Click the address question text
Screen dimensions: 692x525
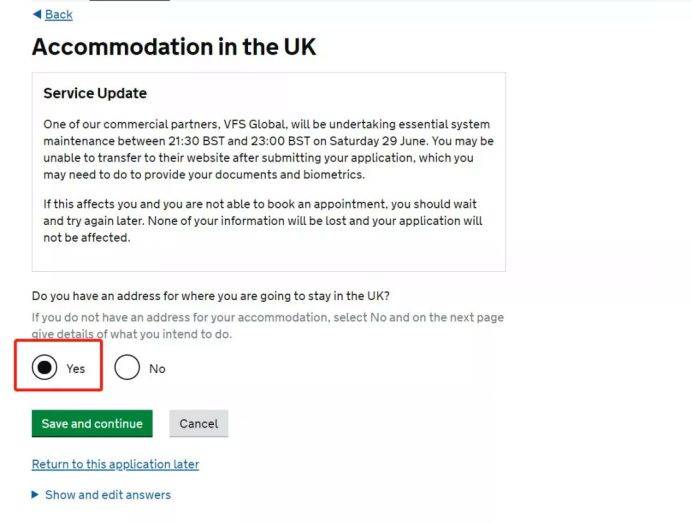tap(210, 296)
